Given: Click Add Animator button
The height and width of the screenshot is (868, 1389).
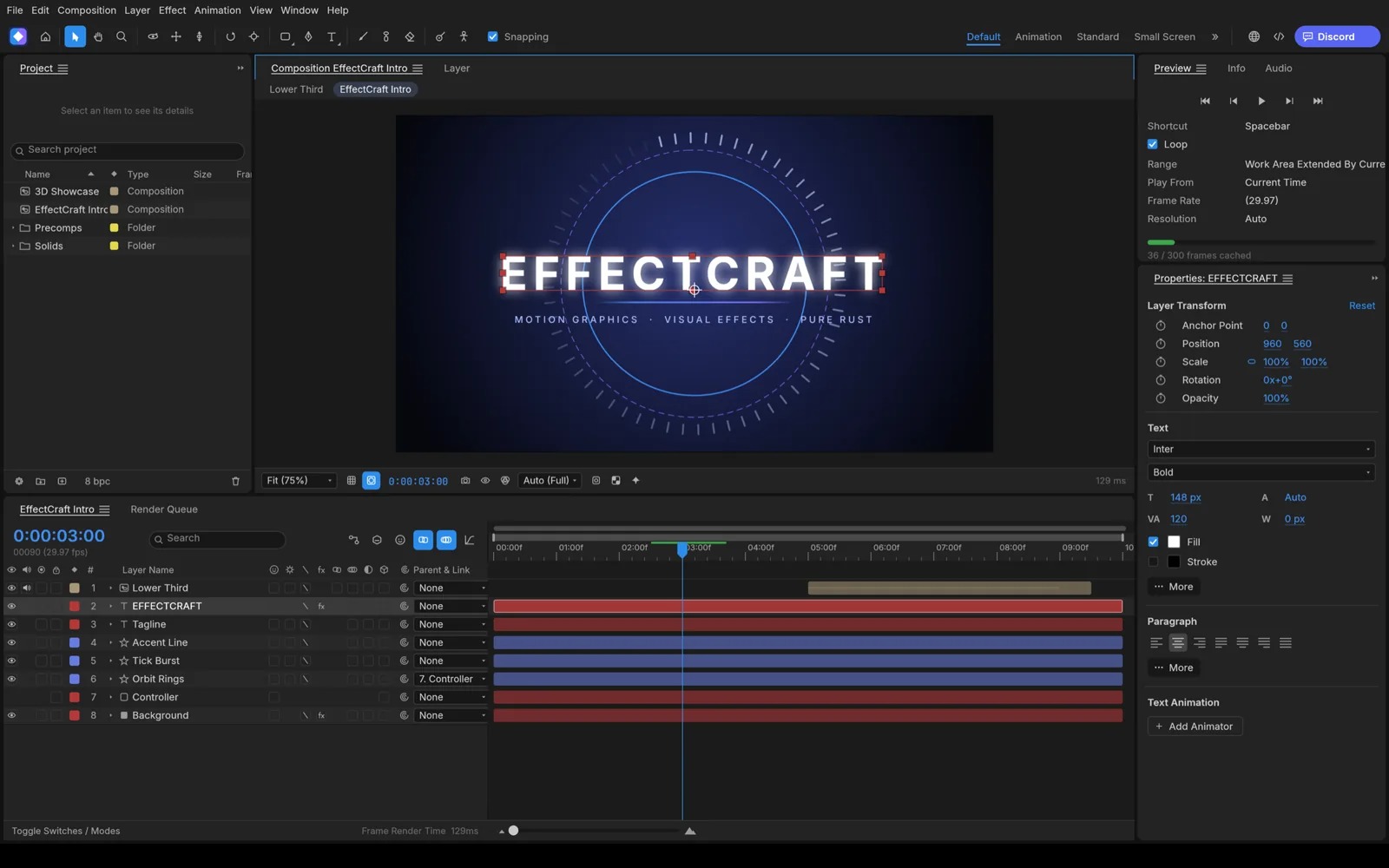Looking at the screenshot, I should pyautogui.click(x=1195, y=727).
